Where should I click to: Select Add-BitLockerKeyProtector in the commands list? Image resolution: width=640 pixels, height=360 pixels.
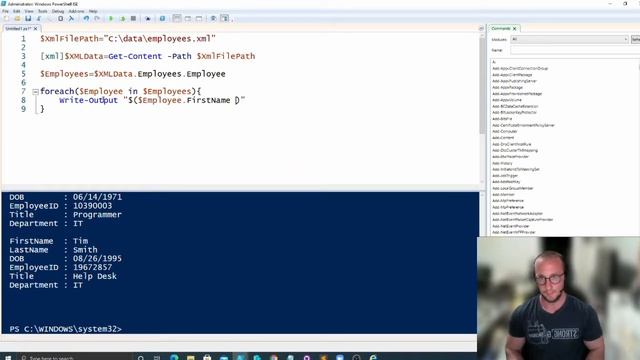tap(514, 112)
